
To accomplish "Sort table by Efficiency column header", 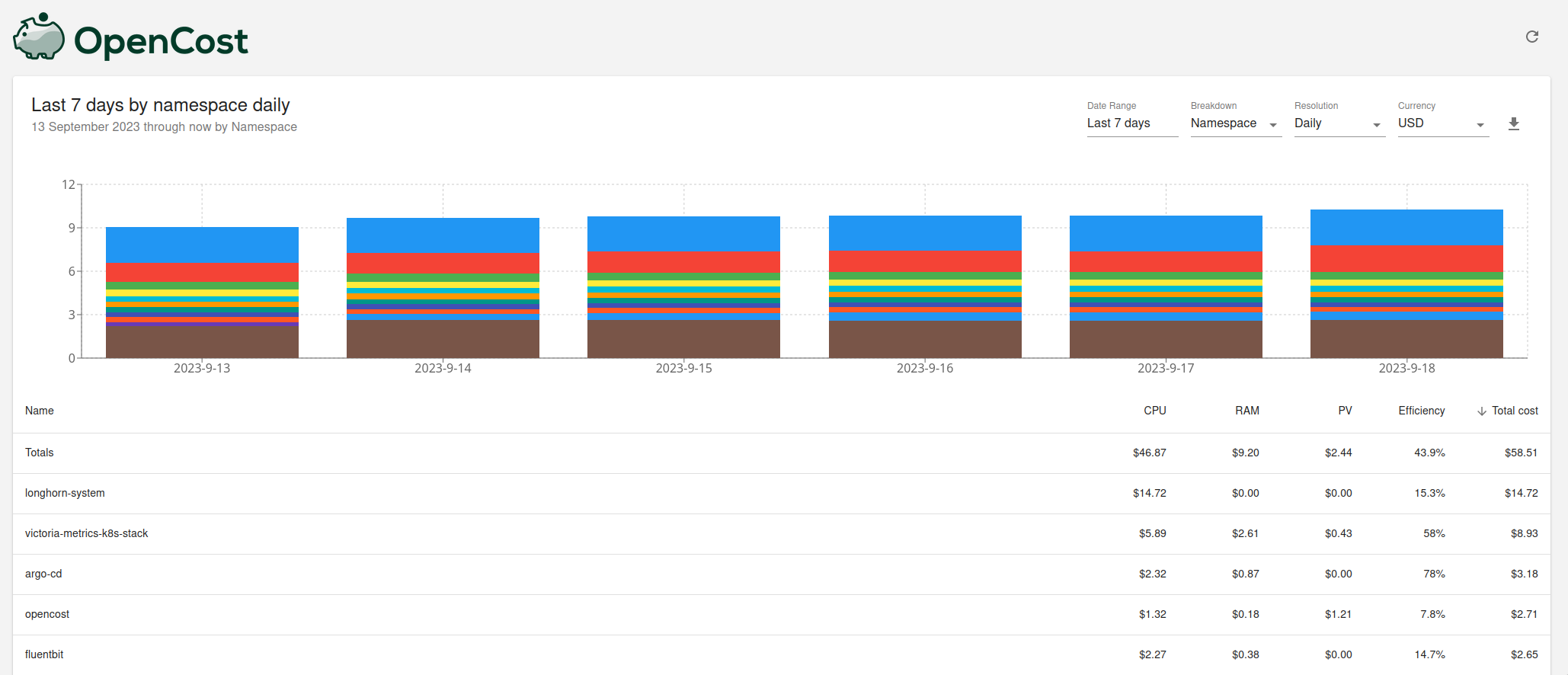I will (x=1421, y=411).
